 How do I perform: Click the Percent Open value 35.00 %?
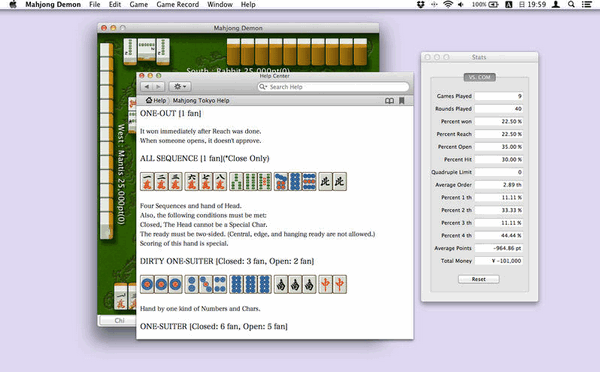click(499, 147)
